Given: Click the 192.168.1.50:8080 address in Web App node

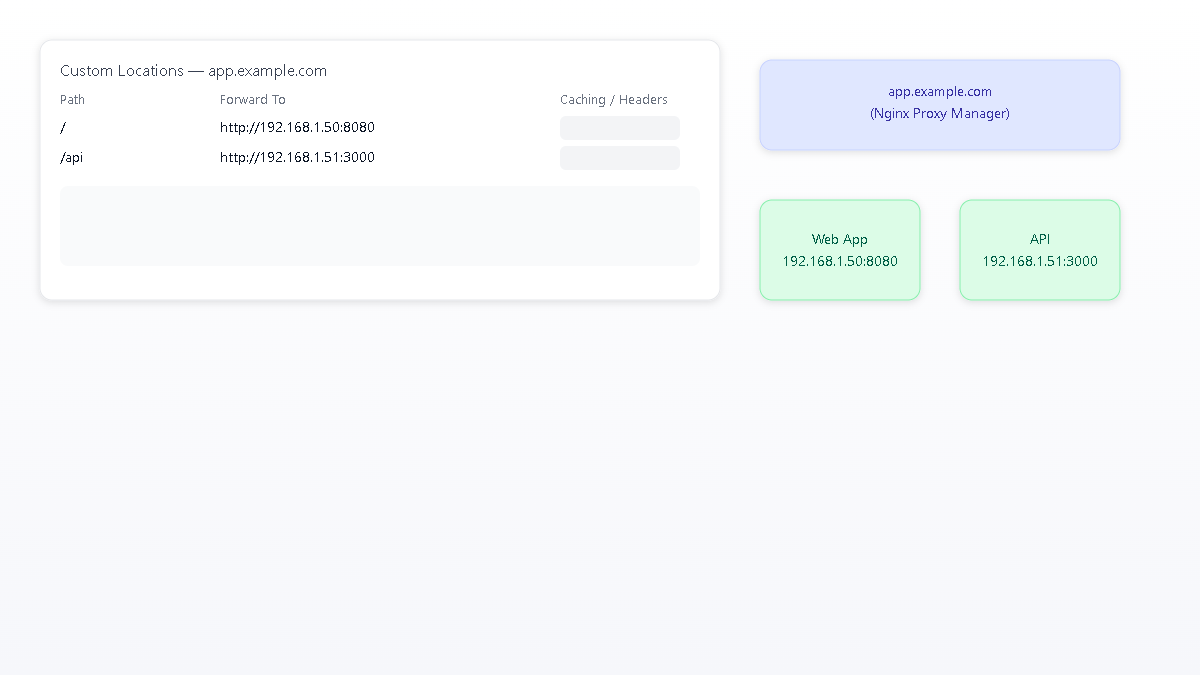Looking at the screenshot, I should (x=840, y=261).
